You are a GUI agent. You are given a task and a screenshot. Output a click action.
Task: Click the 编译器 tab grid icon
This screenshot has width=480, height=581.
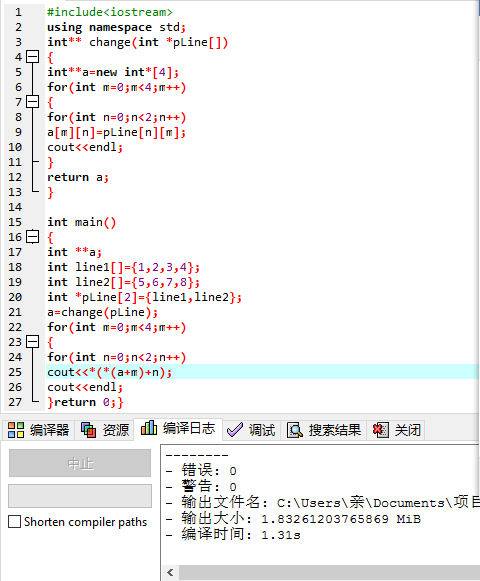tap(16, 430)
